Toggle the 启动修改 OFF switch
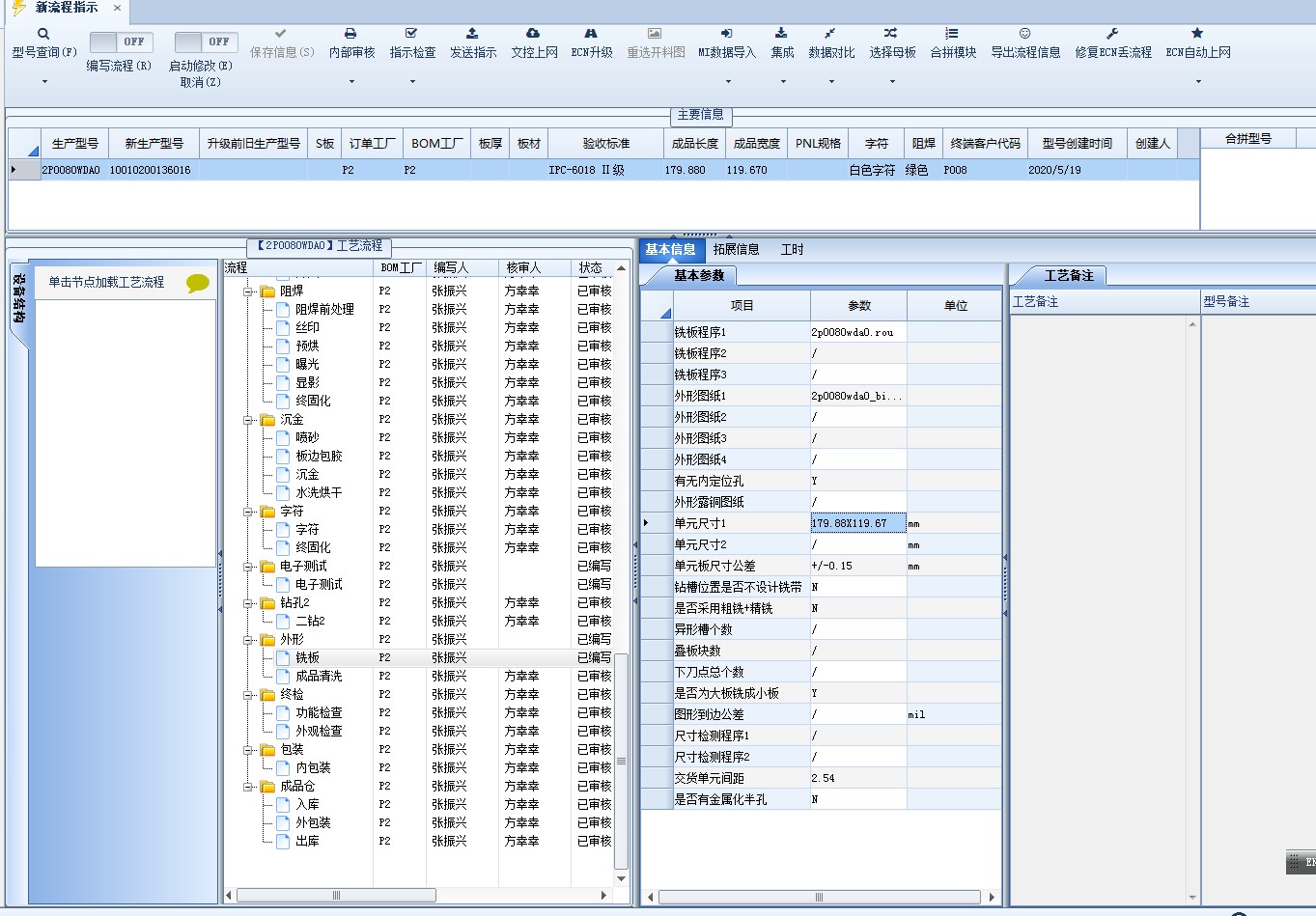Screen dimensions: 1316x916 (206, 42)
